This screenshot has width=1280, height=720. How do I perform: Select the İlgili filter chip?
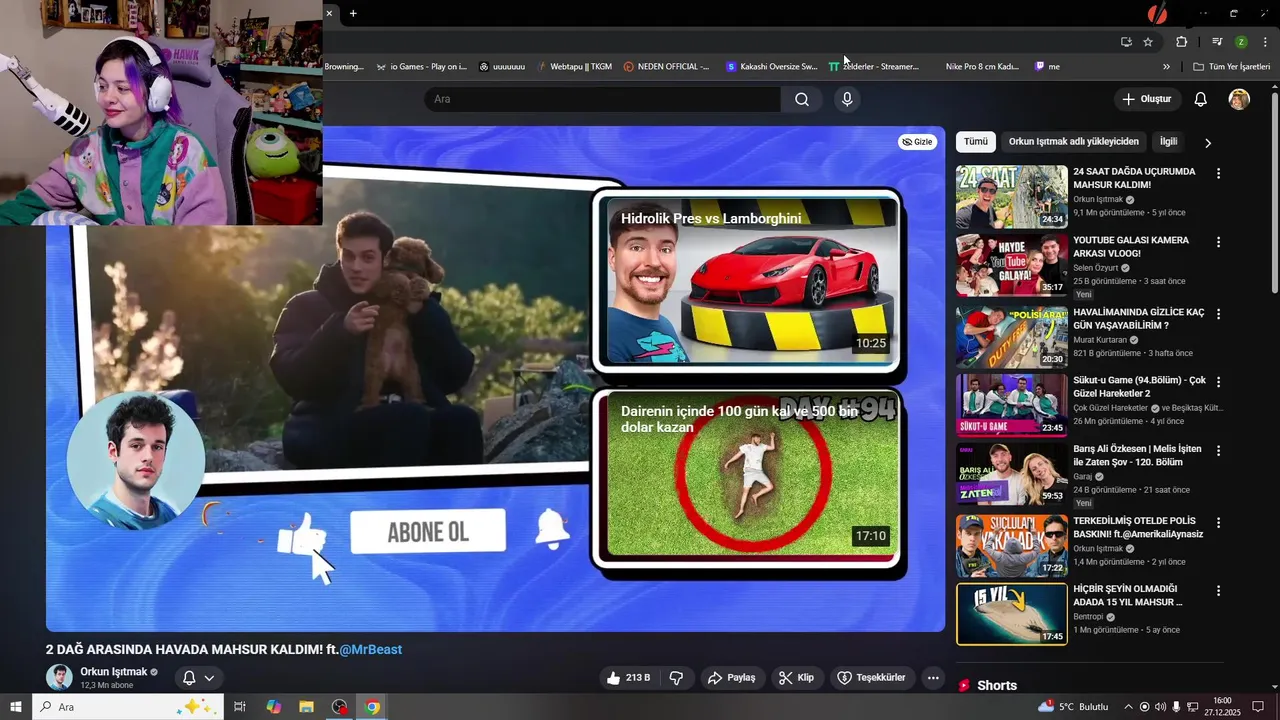point(1168,142)
